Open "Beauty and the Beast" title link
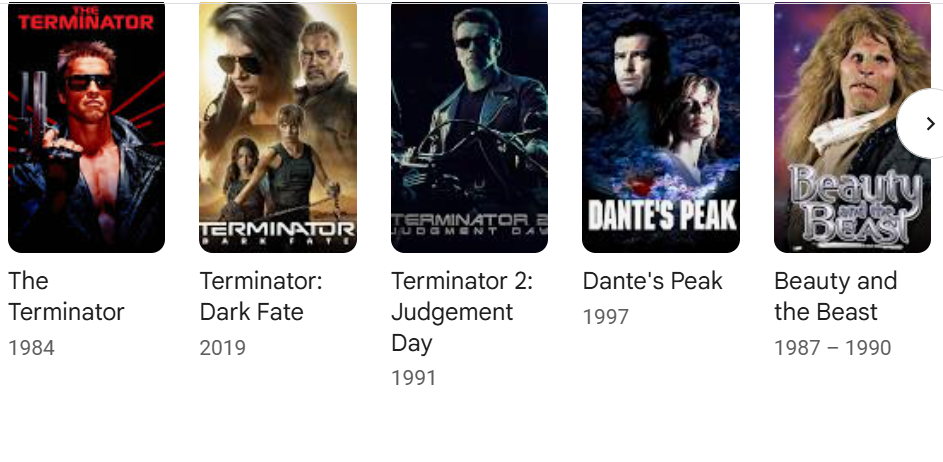The height and width of the screenshot is (462, 943). [835, 296]
